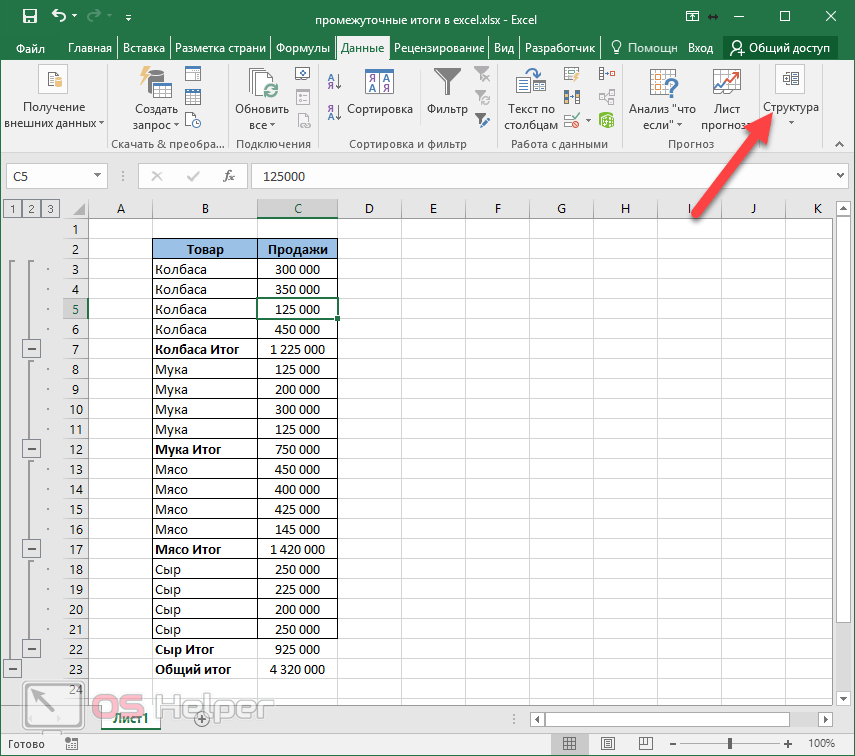Click the vertical scrollbar down arrow

click(843, 698)
